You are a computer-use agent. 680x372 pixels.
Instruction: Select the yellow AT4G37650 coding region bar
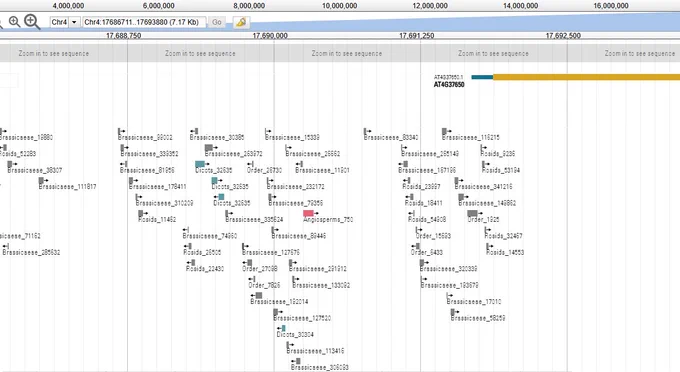coord(586,77)
